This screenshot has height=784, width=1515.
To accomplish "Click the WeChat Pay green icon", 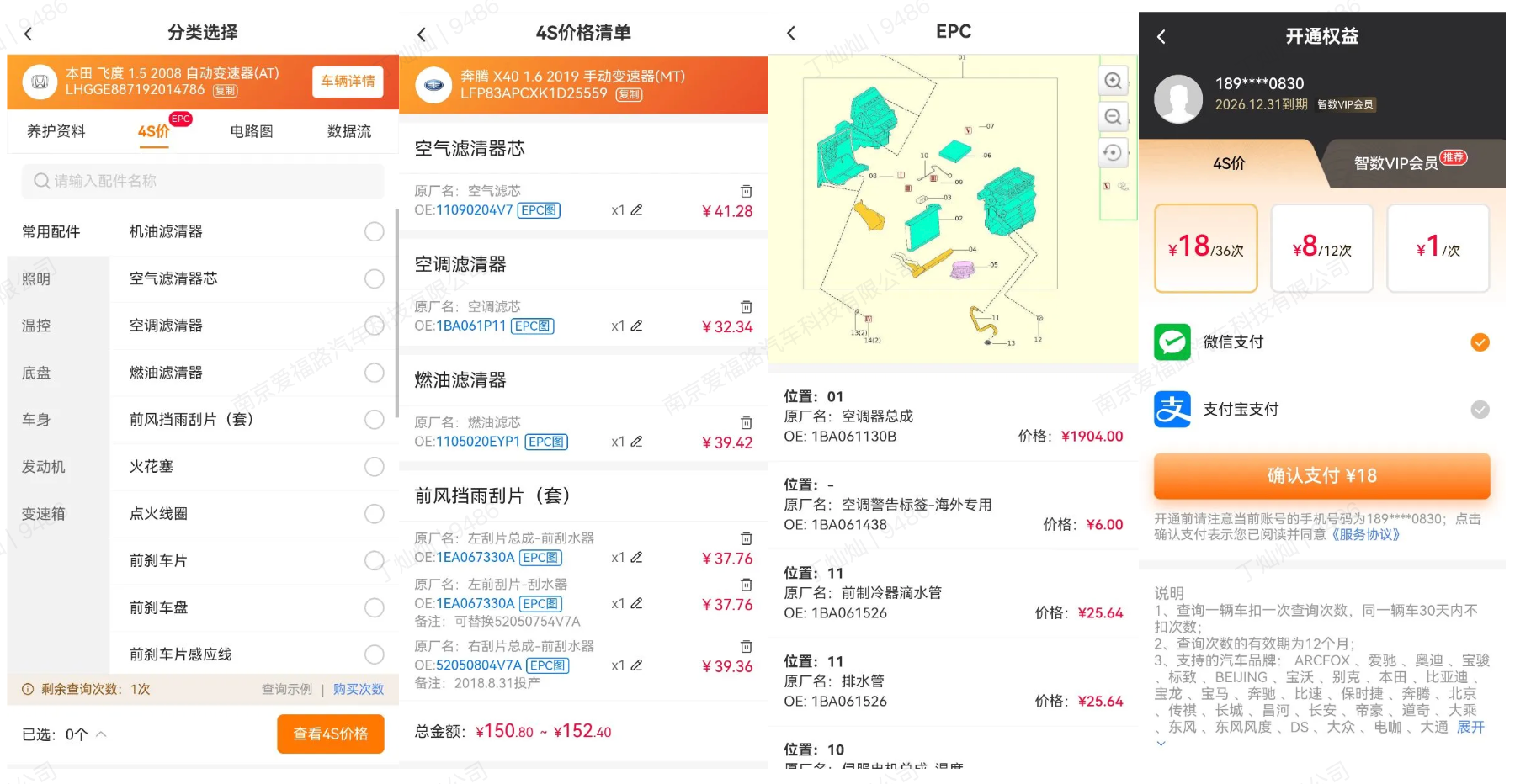I will pyautogui.click(x=1172, y=342).
